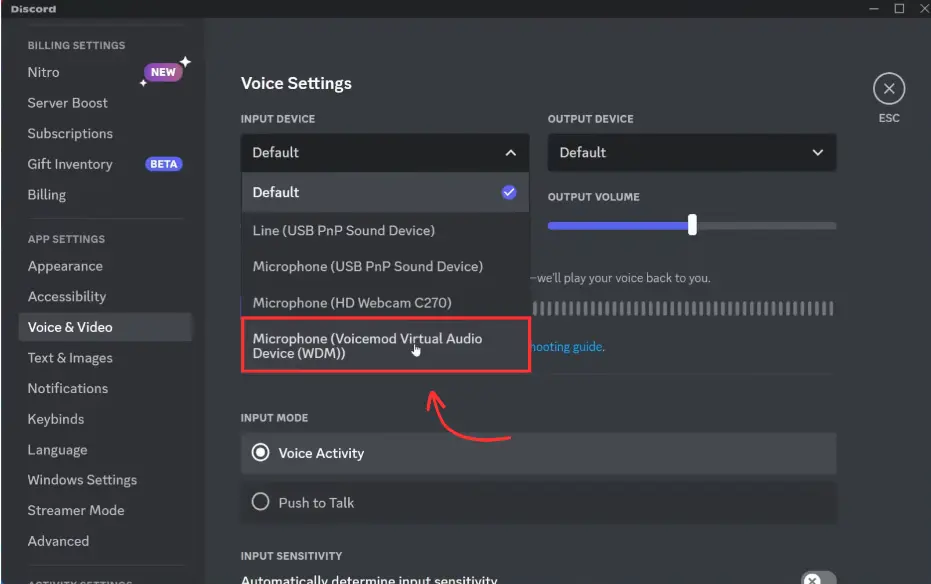Open Text & Images settings
931x584 pixels.
[x=70, y=358]
